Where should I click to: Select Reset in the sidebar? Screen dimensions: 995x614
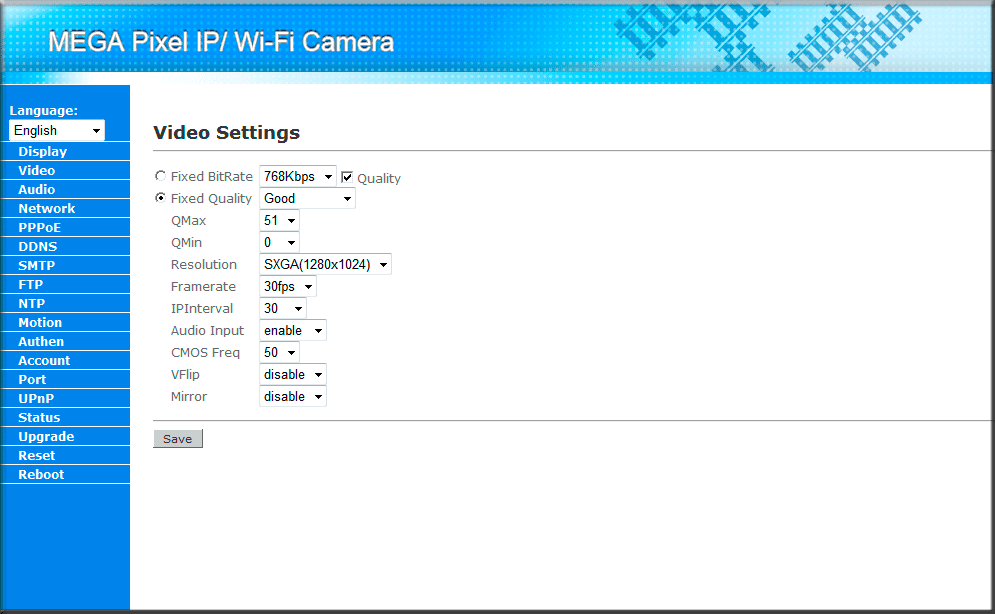pos(65,455)
